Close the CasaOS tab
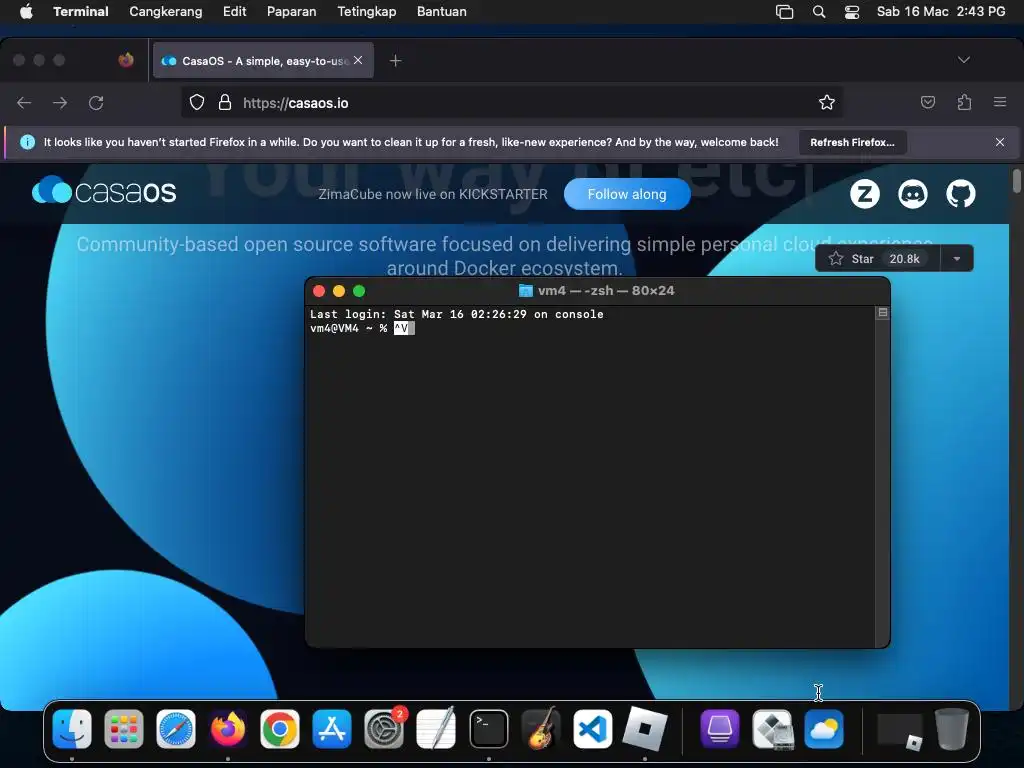1024x768 pixels. [358, 60]
